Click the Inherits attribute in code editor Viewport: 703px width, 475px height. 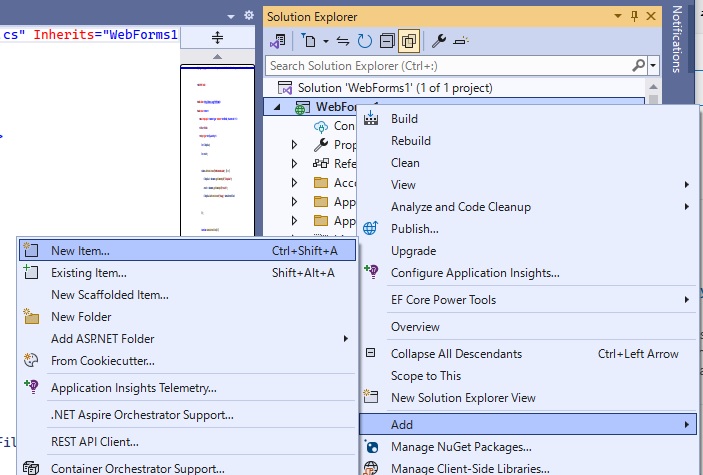point(66,35)
